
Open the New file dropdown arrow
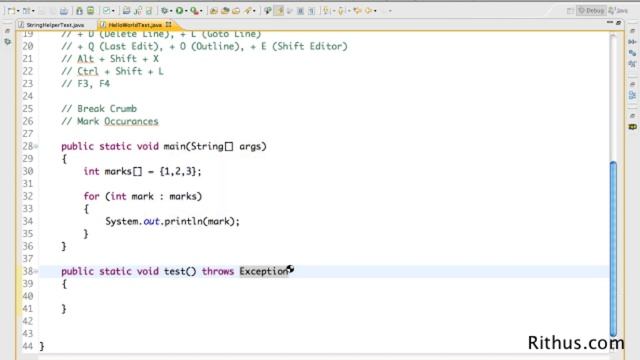click(18, 11)
